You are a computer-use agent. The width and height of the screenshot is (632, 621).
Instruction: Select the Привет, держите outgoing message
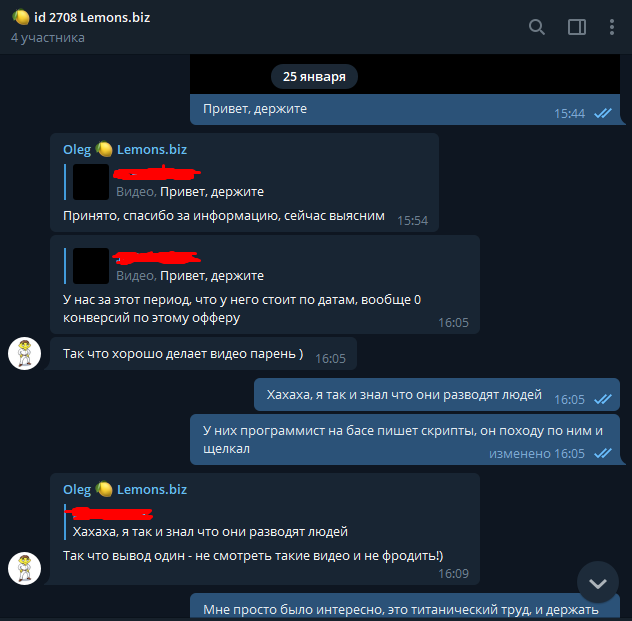click(405, 110)
